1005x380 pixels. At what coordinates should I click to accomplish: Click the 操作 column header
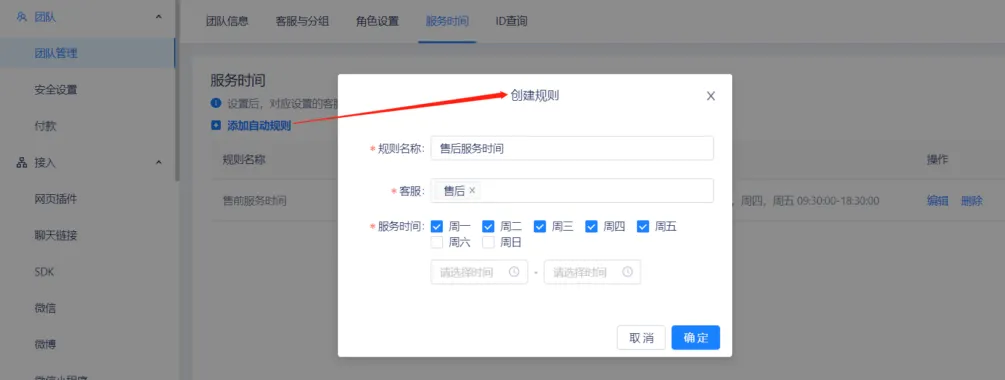pos(937,160)
